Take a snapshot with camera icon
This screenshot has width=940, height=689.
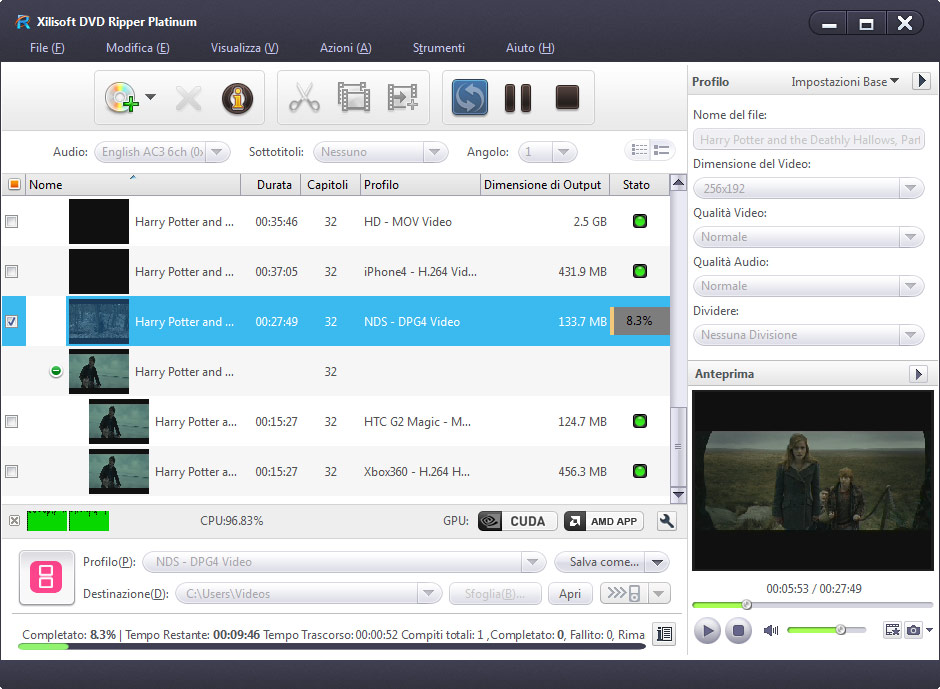pyautogui.click(x=913, y=630)
